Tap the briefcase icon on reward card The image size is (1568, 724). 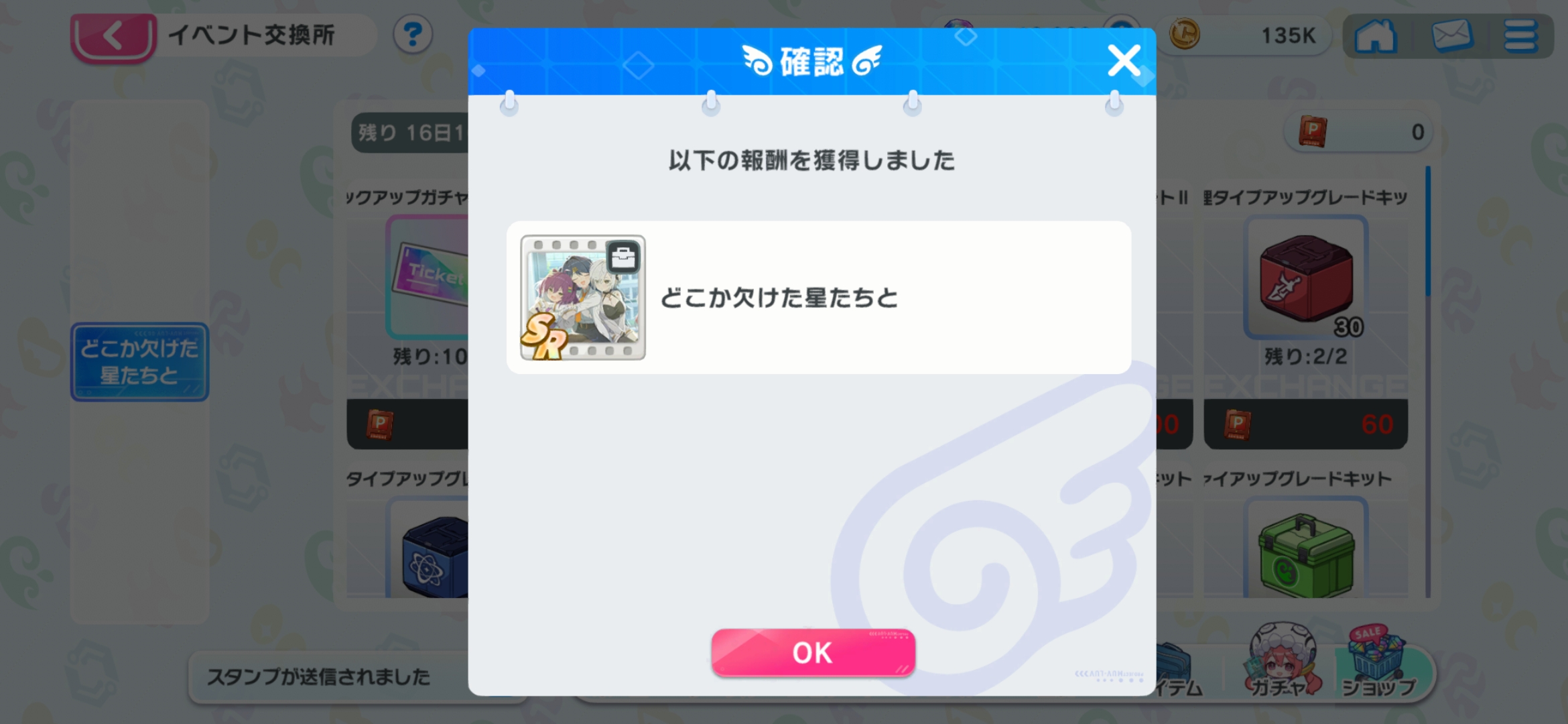pyautogui.click(x=623, y=257)
